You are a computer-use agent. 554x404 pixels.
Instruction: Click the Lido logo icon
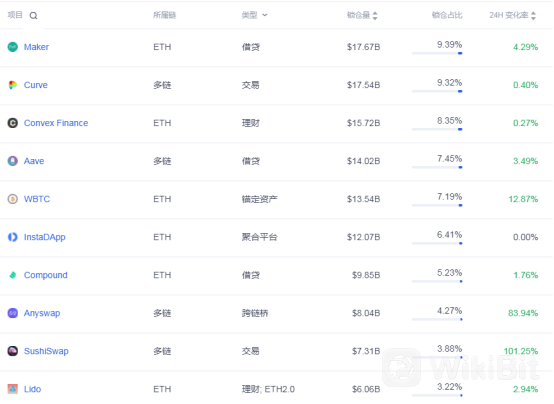click(x=13, y=389)
